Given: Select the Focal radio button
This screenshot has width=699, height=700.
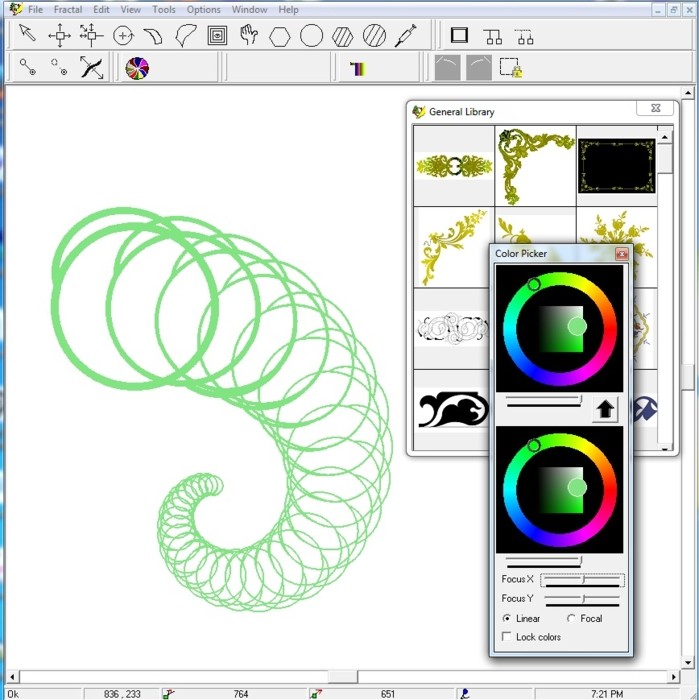Looking at the screenshot, I should [x=571, y=618].
